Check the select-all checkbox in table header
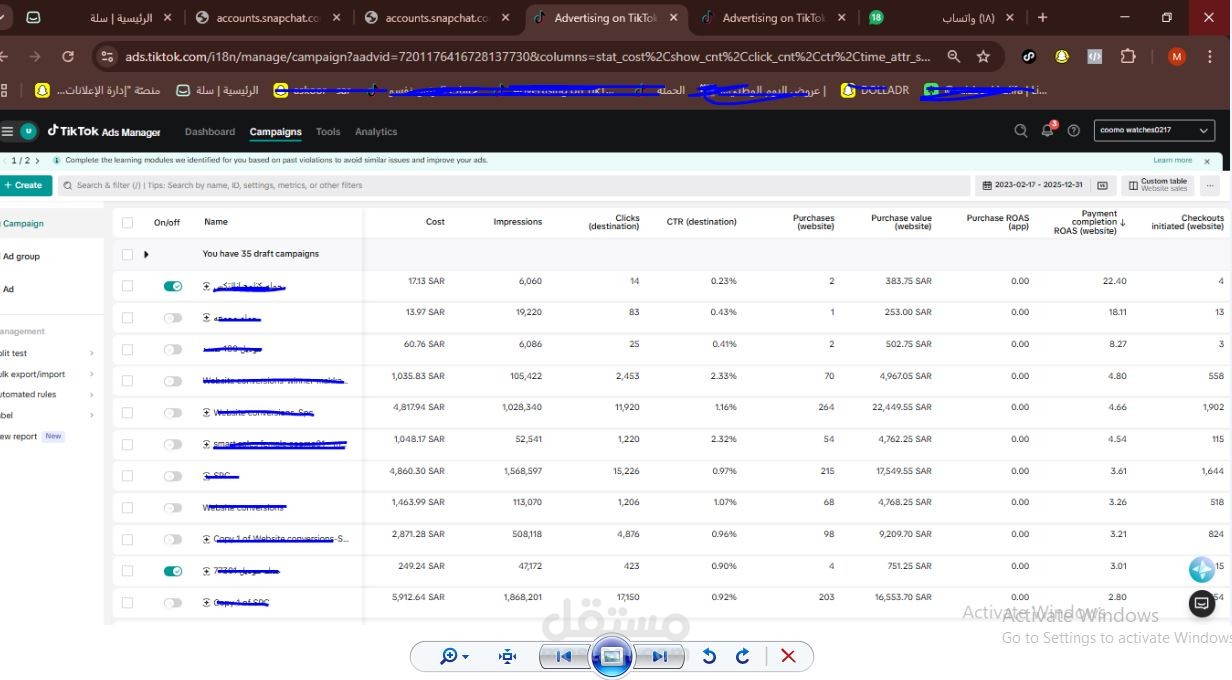This screenshot has width=1232, height=680. pos(127,222)
